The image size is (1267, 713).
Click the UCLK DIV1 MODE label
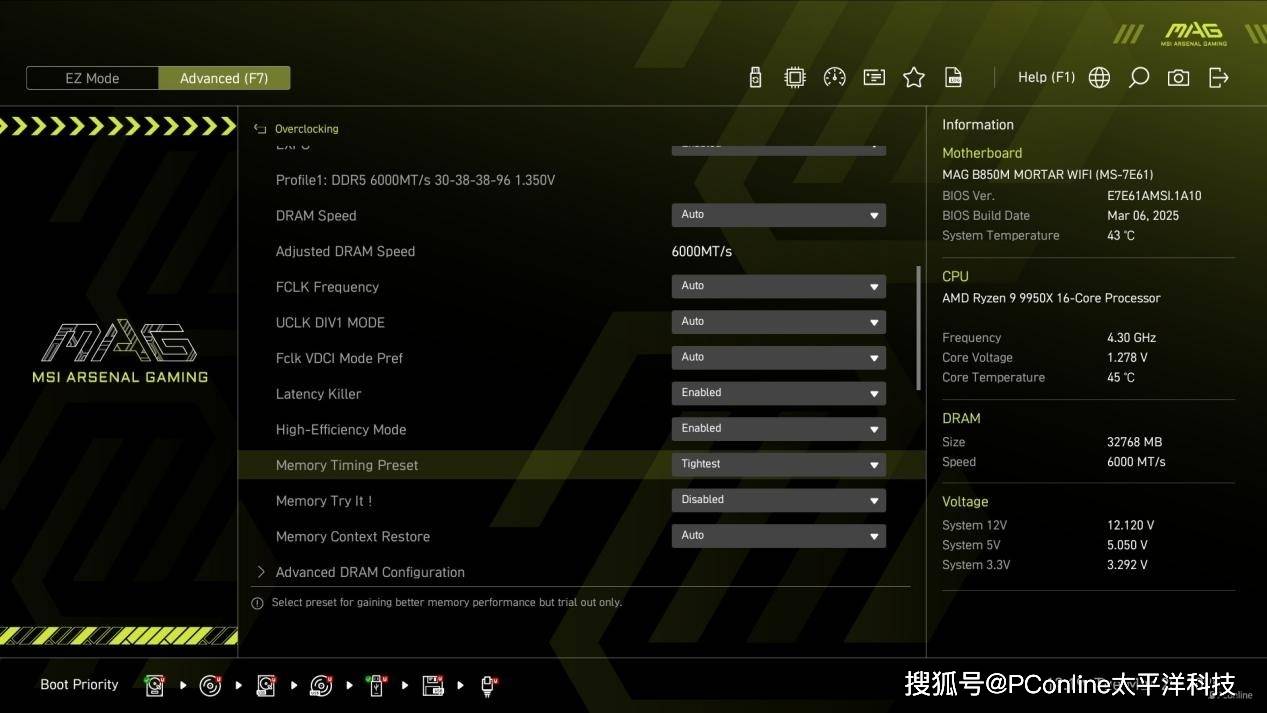330,323
